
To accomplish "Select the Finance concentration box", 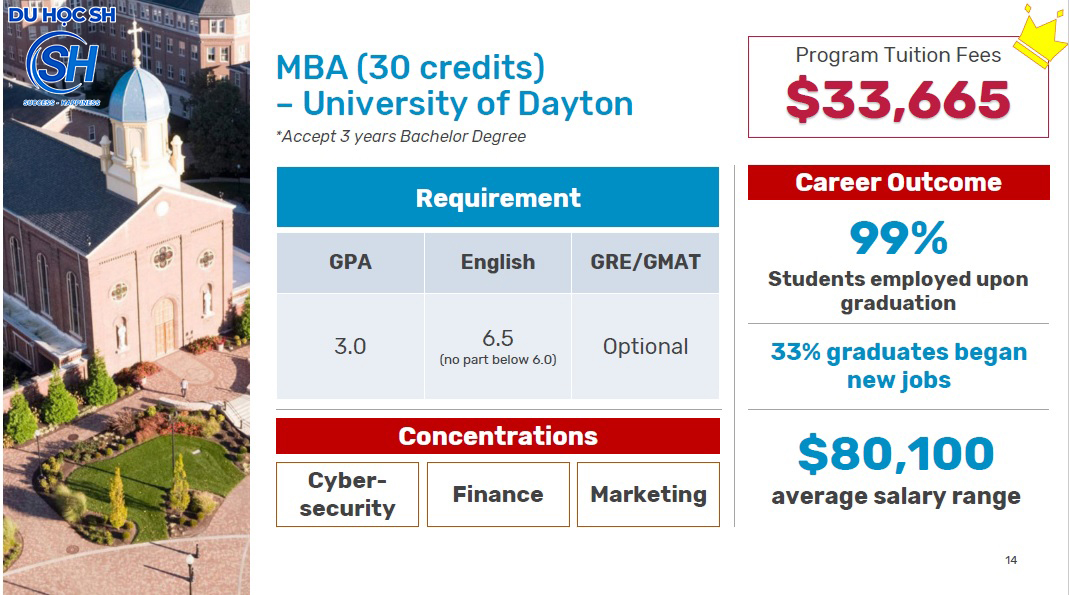I will tap(498, 494).
